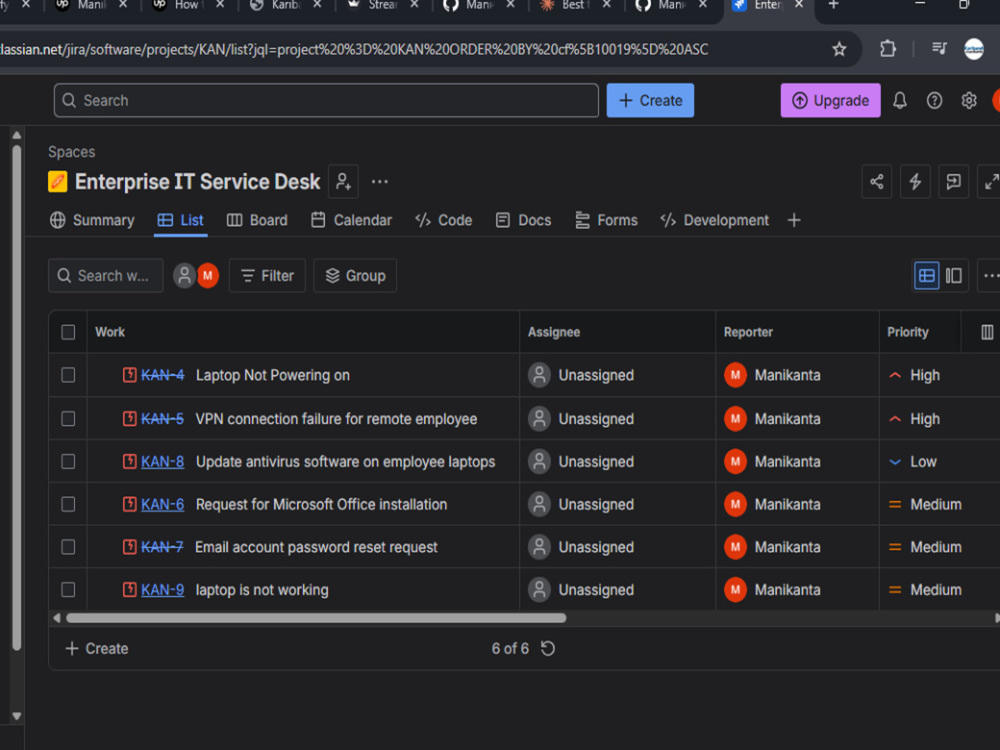Viewport: 1000px width, 750px height.
Task: Select the Update antivirus software row checkbox
Action: click(68, 462)
